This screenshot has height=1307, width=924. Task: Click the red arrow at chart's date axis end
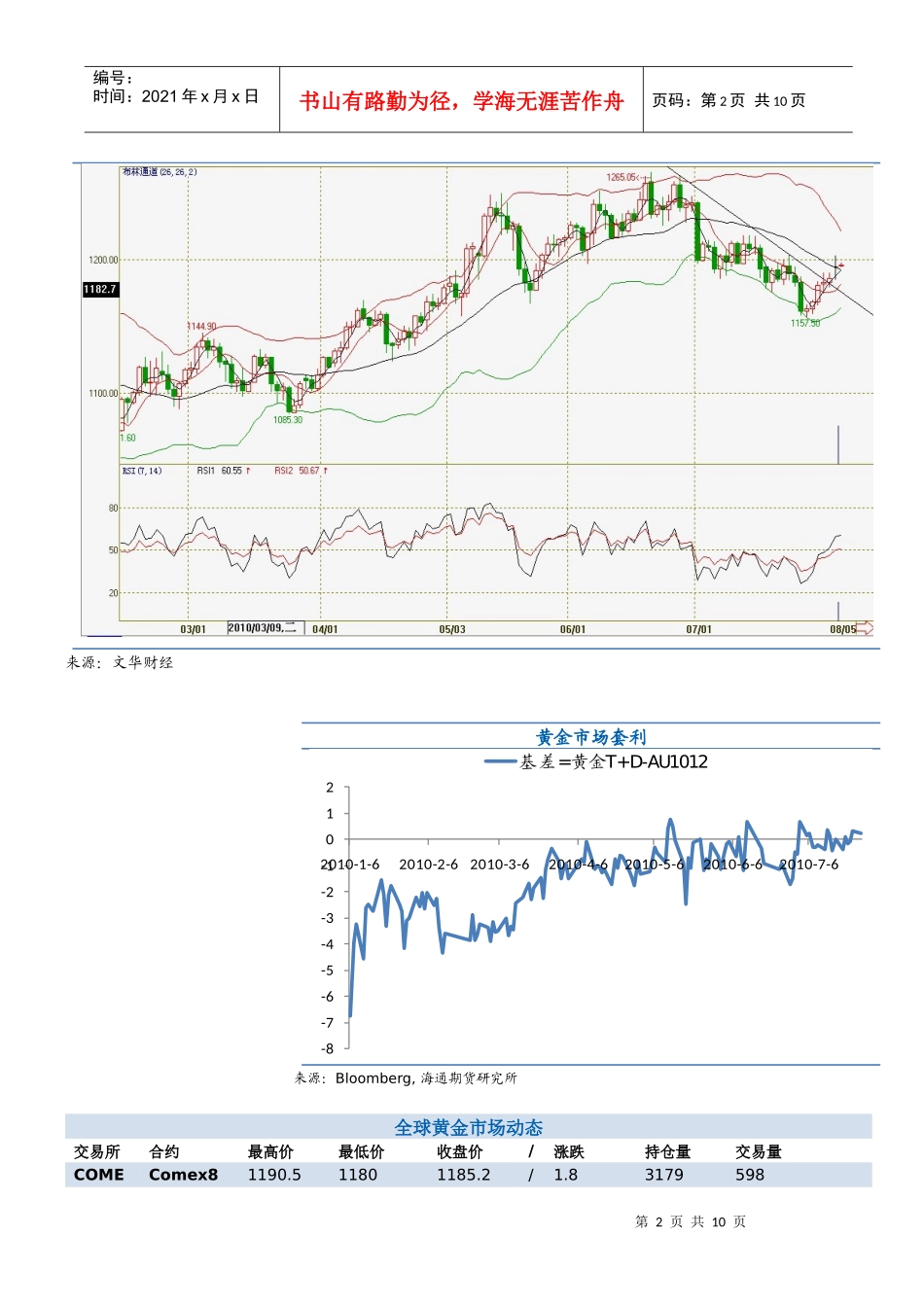click(x=865, y=628)
